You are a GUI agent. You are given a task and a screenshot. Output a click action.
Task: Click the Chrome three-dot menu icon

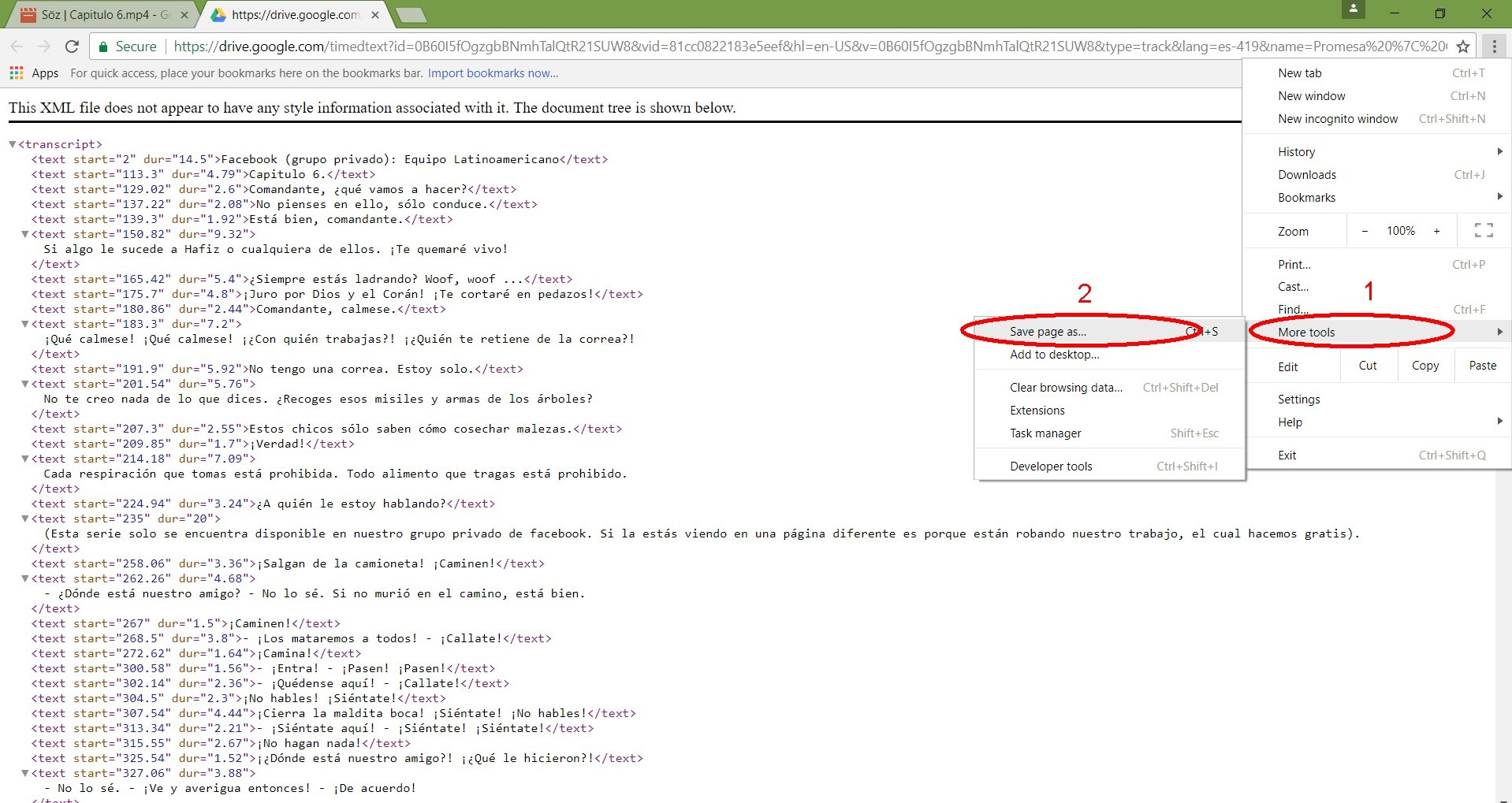click(x=1494, y=46)
